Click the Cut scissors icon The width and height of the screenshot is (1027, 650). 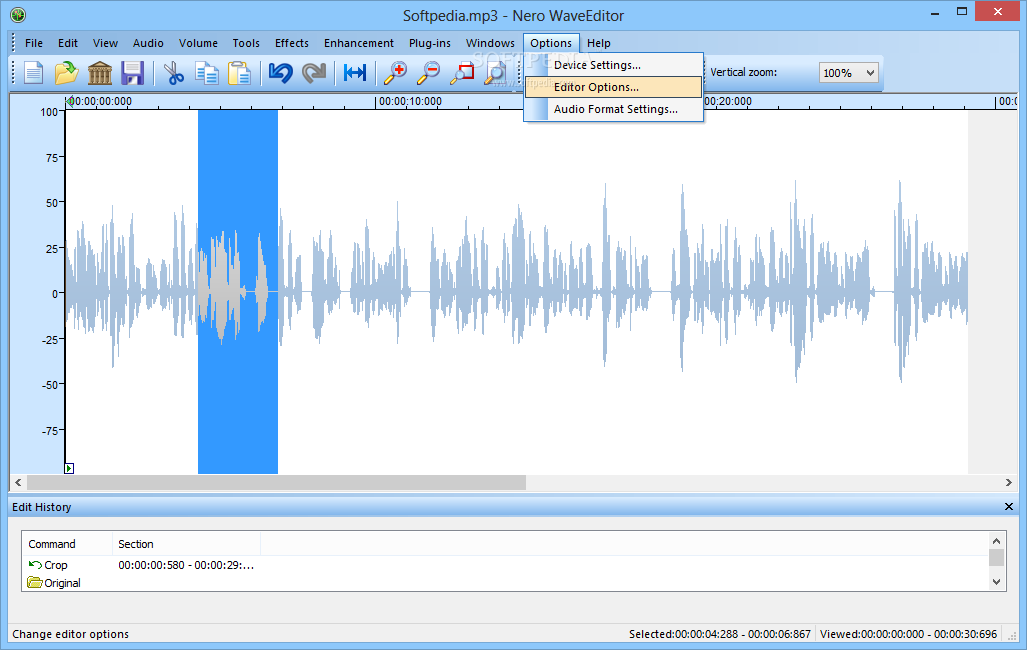(174, 73)
